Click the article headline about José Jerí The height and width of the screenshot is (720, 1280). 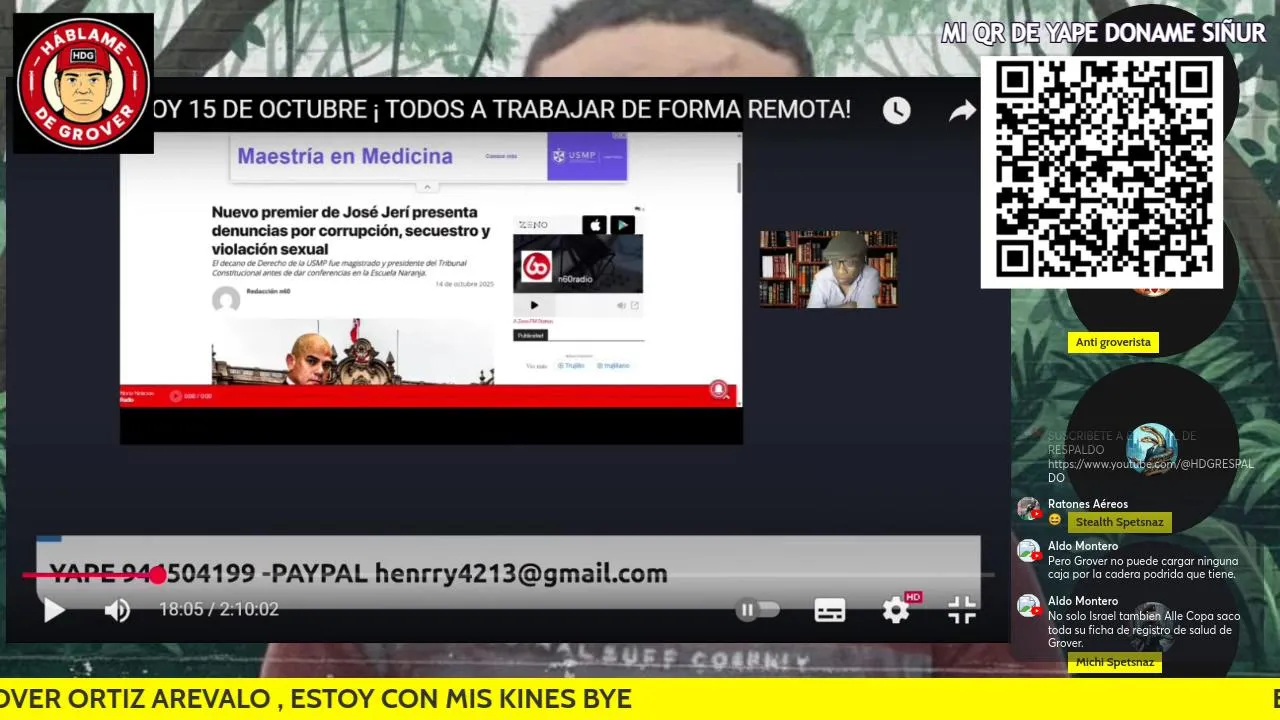351,230
